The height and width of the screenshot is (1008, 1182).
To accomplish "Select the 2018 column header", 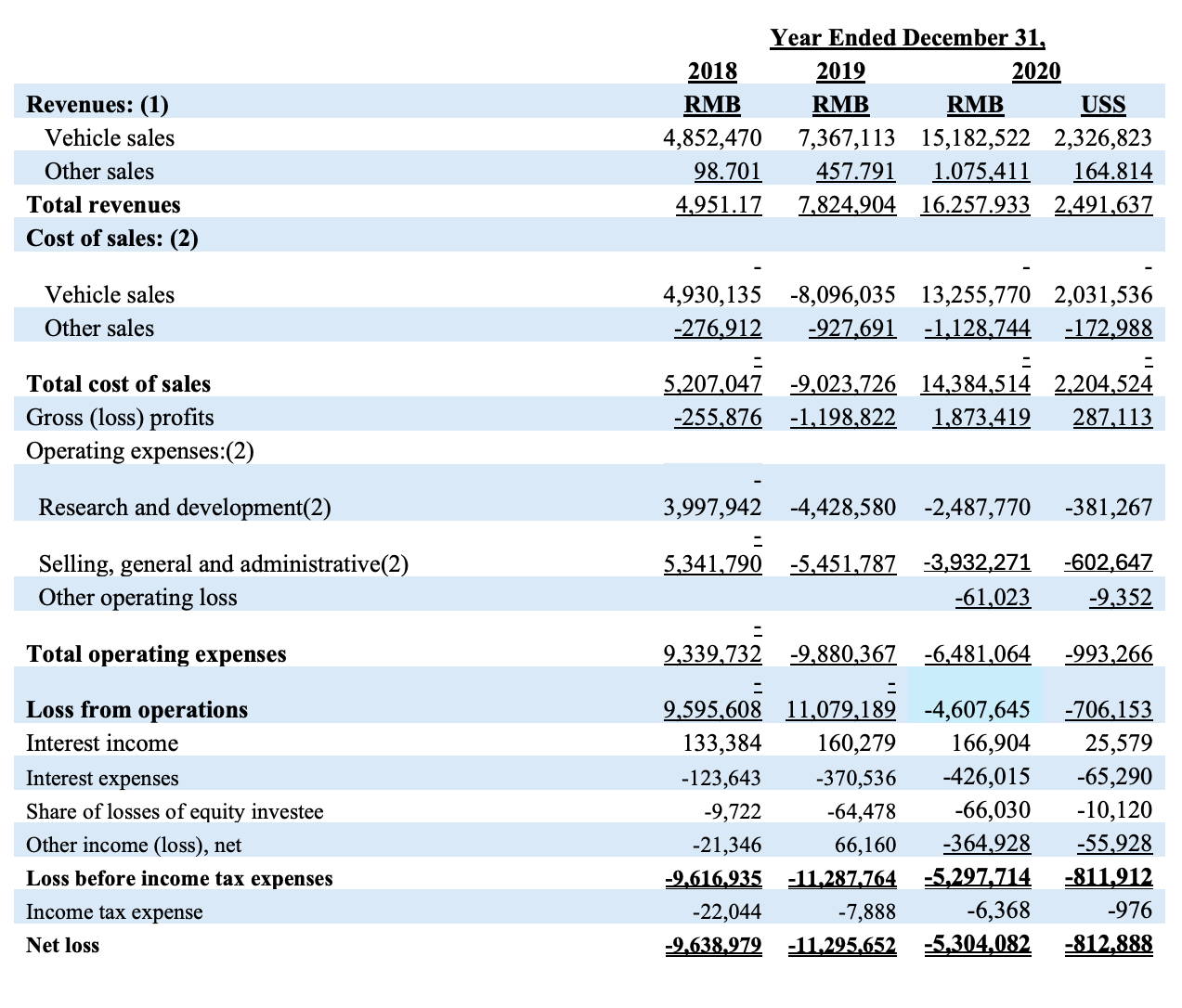I will click(712, 71).
